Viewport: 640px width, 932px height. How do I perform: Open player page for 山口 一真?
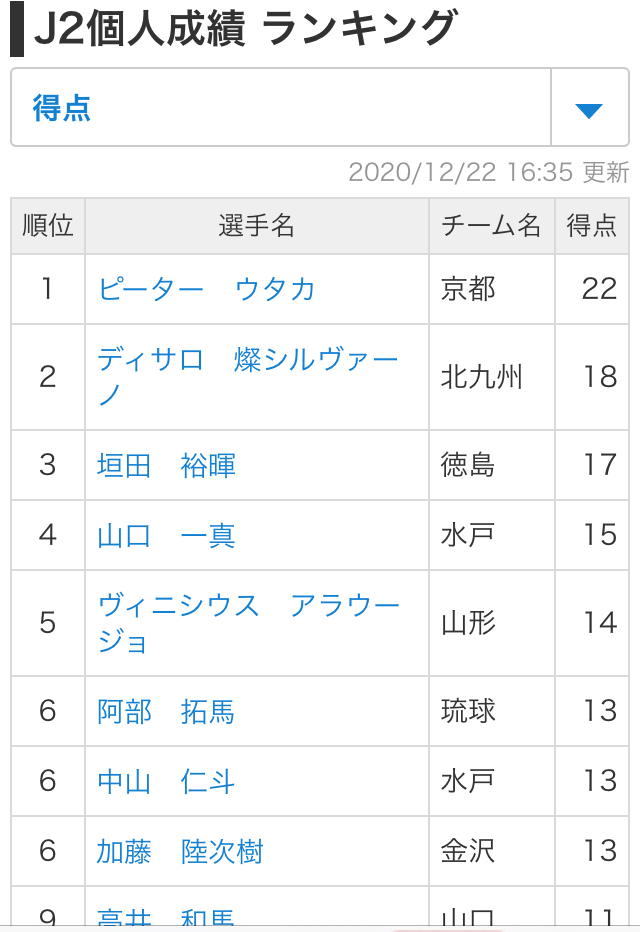pos(166,535)
